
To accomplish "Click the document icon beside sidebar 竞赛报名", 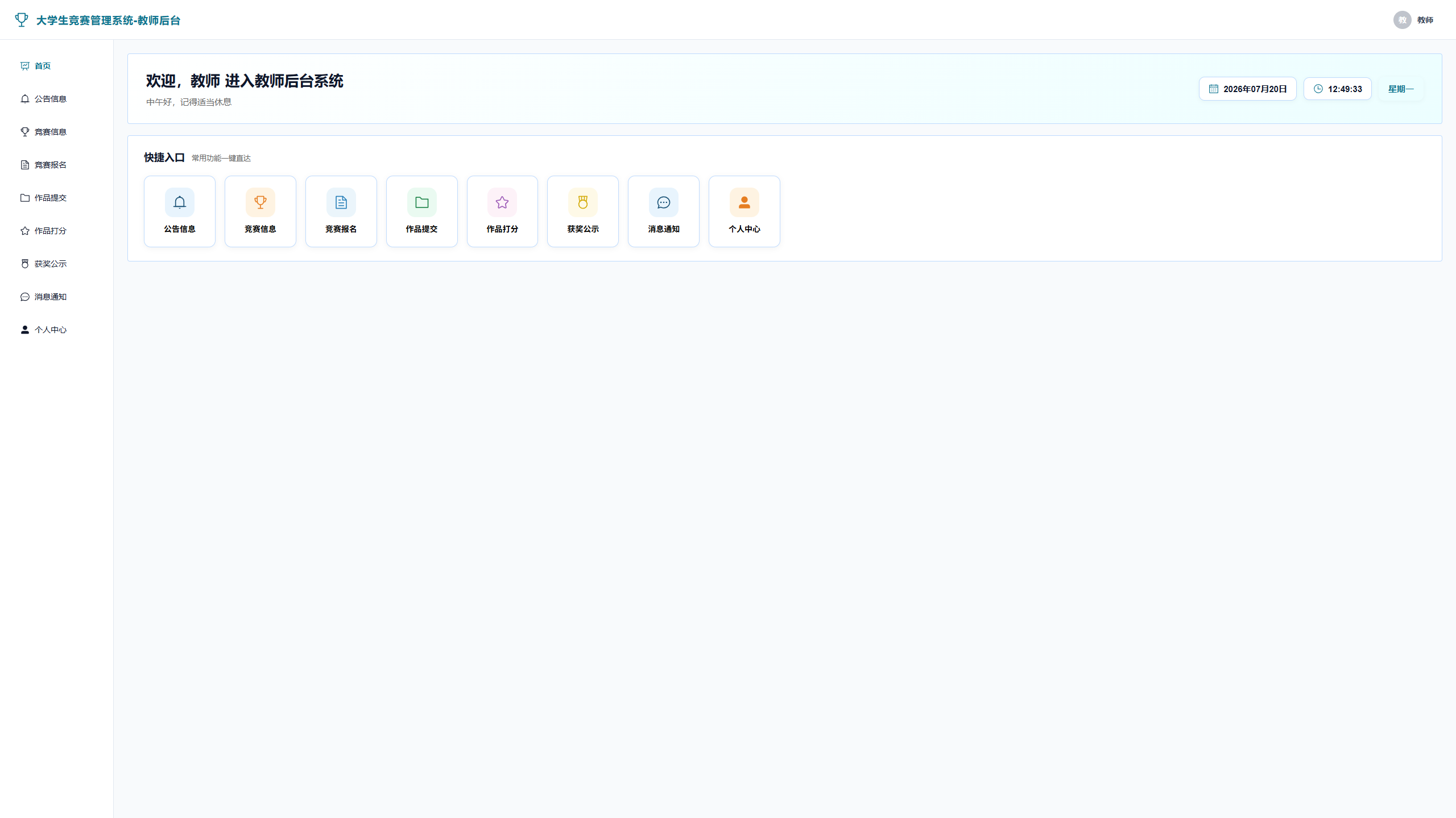I will pyautogui.click(x=25, y=165).
